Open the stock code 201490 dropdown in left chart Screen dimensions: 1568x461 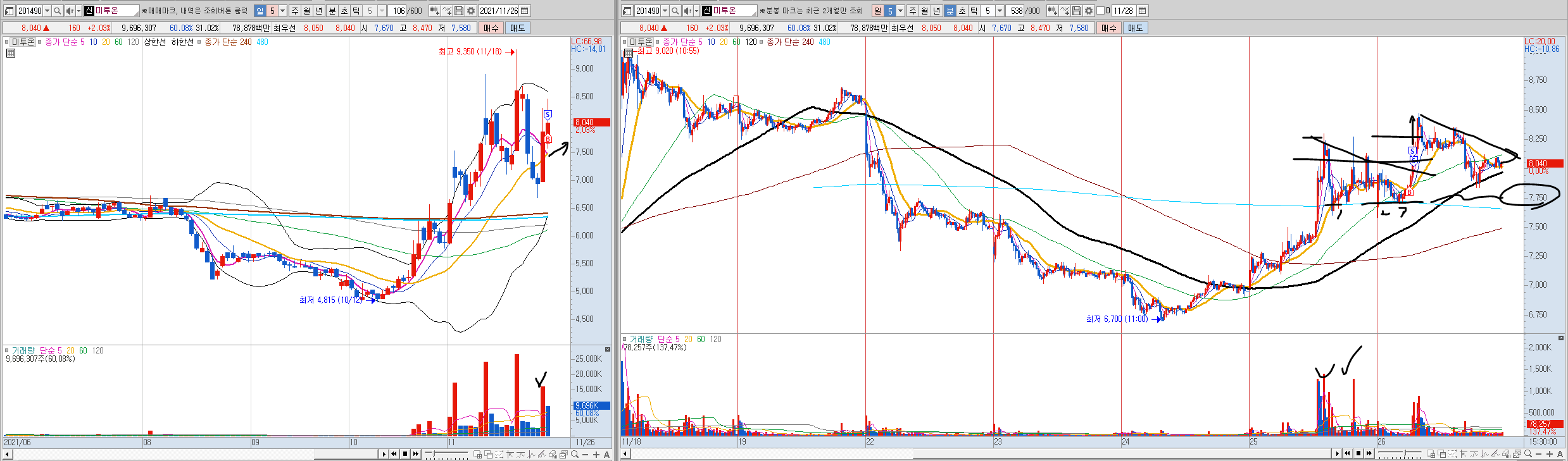click(47, 11)
